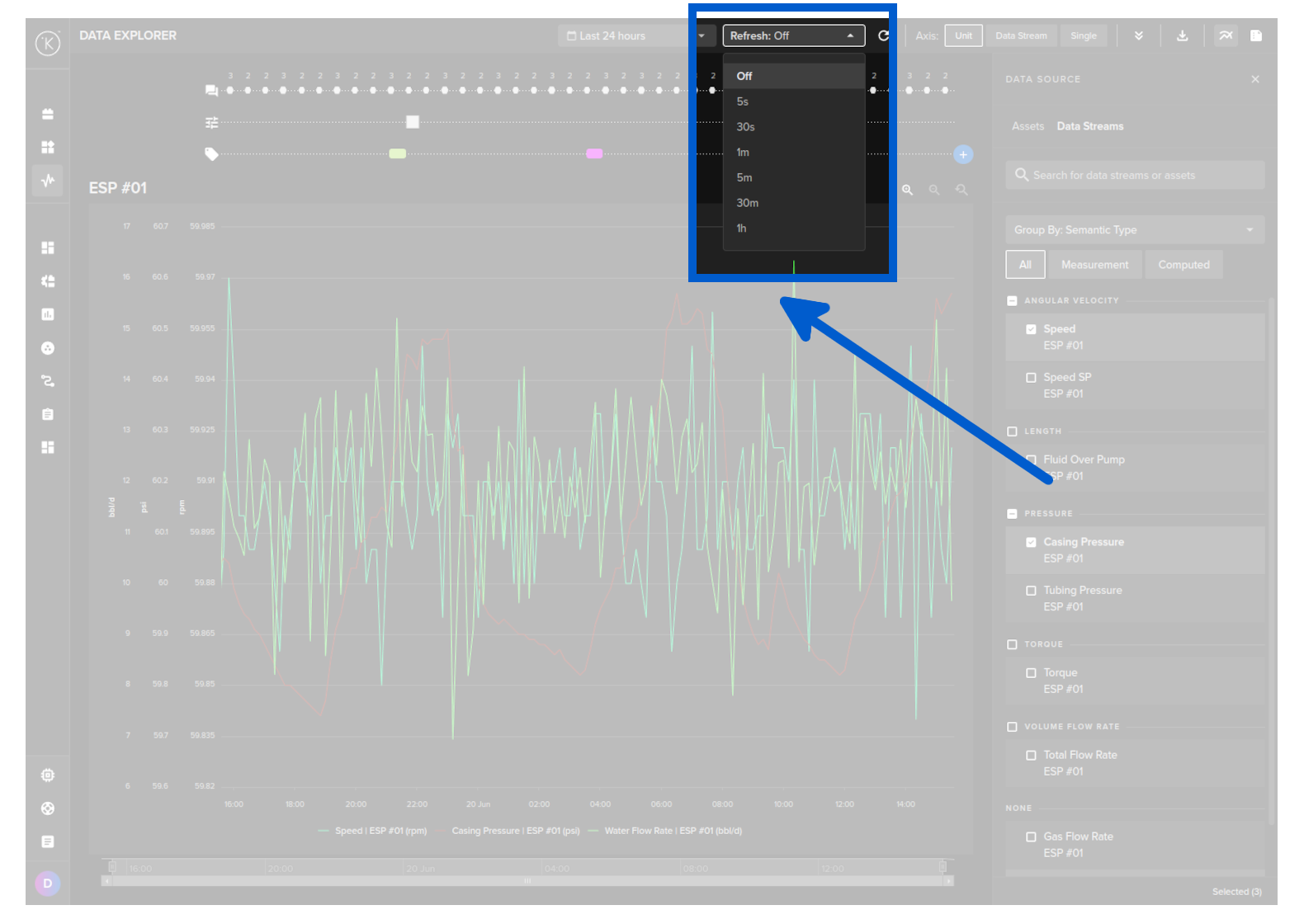Viewport: 1304px width, 924px height.
Task: Uncheck the Speed ESP #01 checkbox
Action: [1031, 329]
